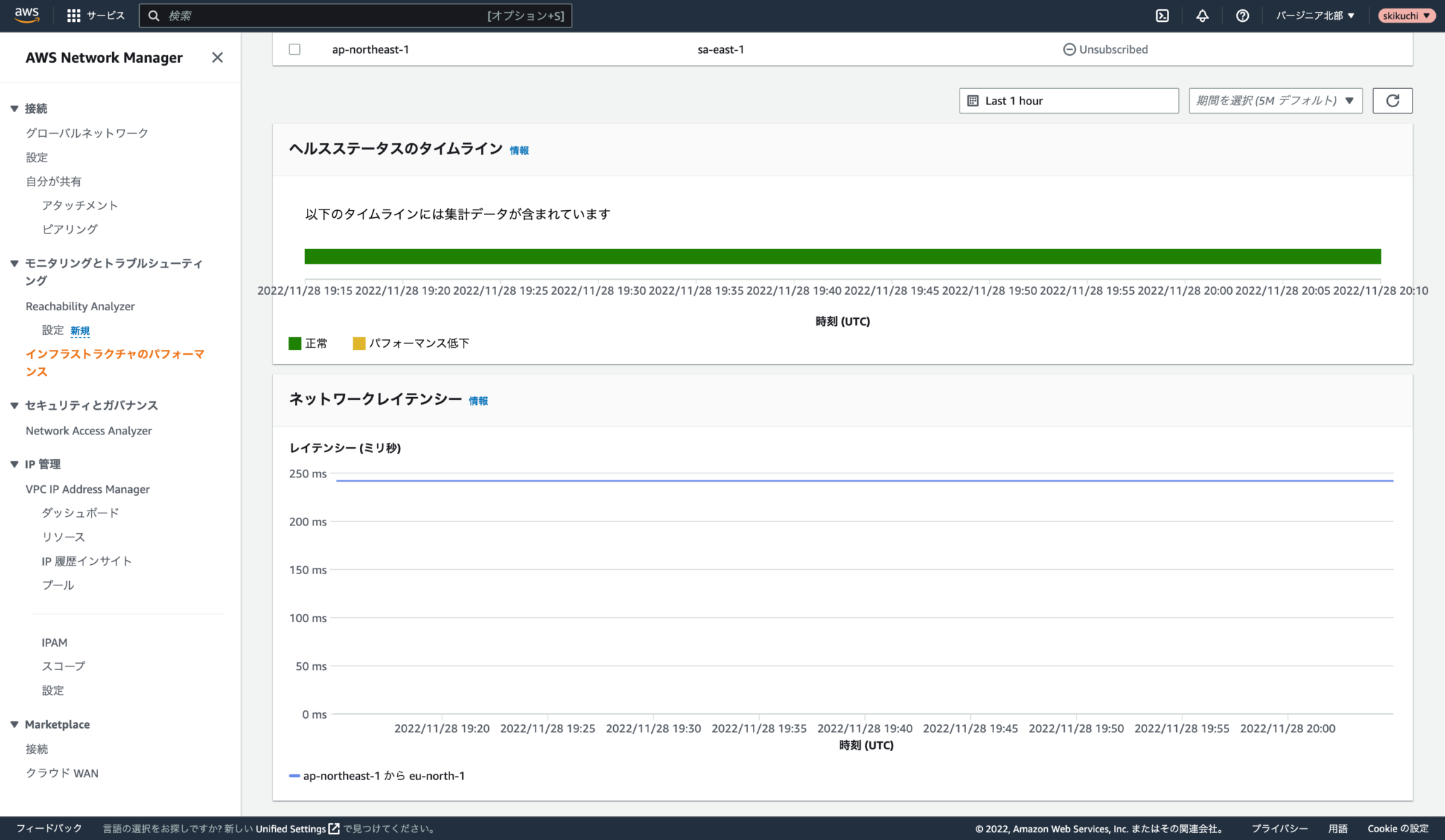
Task: Open IPAM sidebar item
Action: (54, 642)
